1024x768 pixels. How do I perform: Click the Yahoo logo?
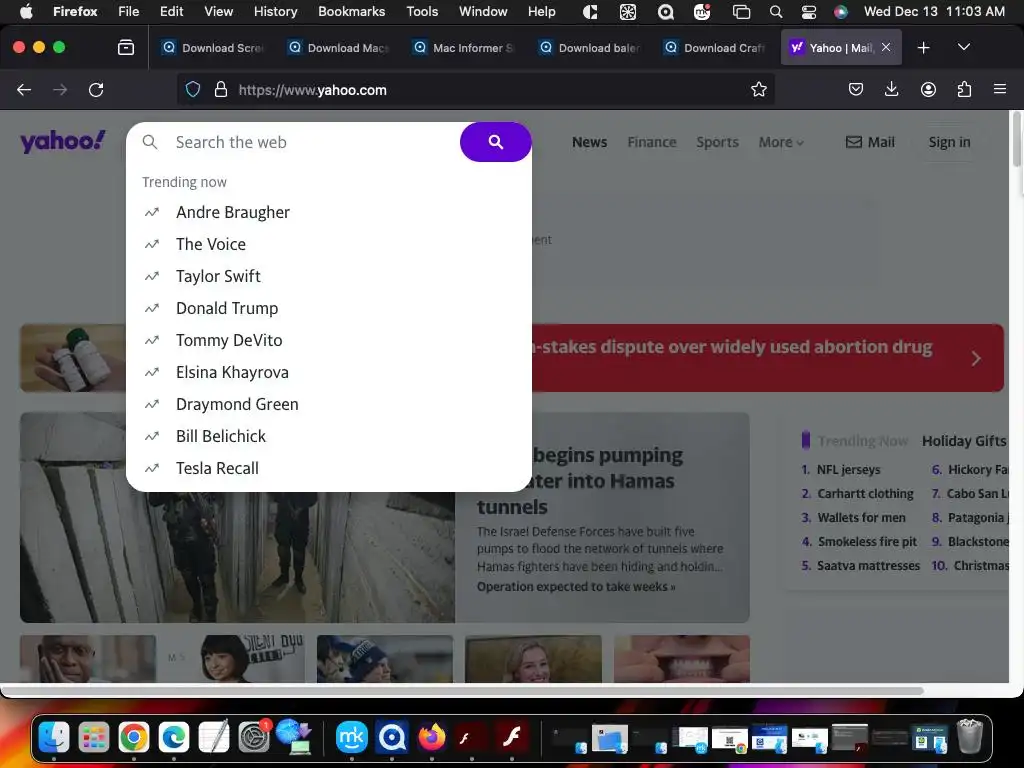click(x=63, y=140)
